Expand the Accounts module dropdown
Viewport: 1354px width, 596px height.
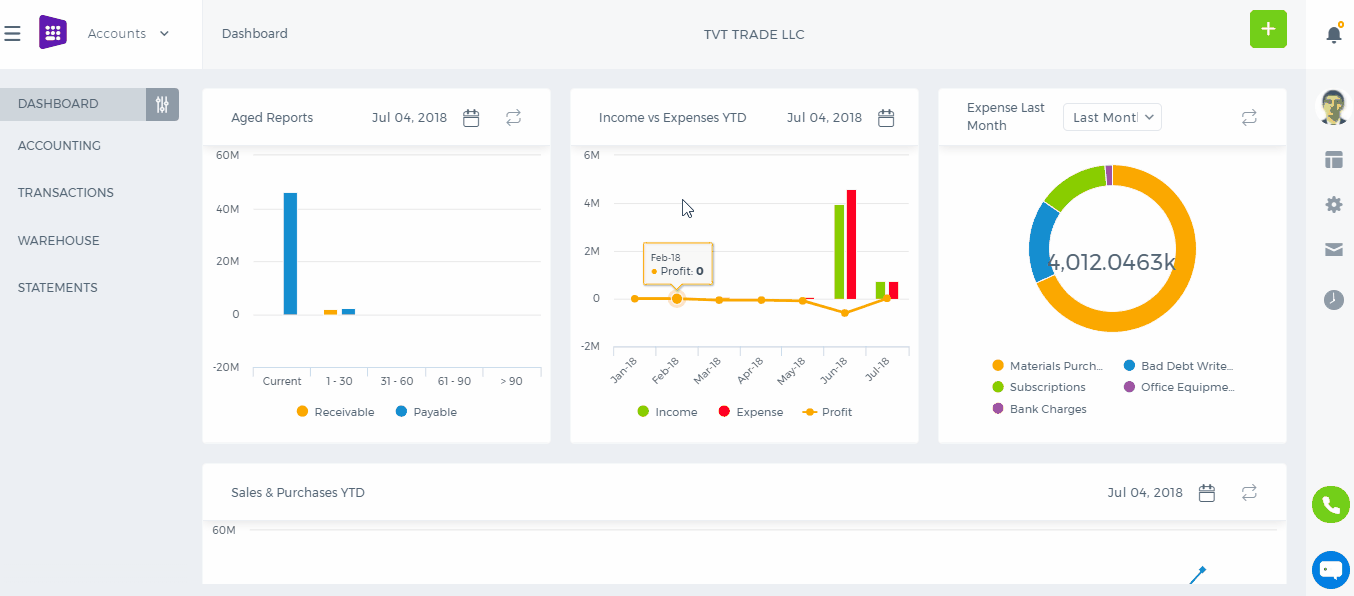pyautogui.click(x=128, y=34)
